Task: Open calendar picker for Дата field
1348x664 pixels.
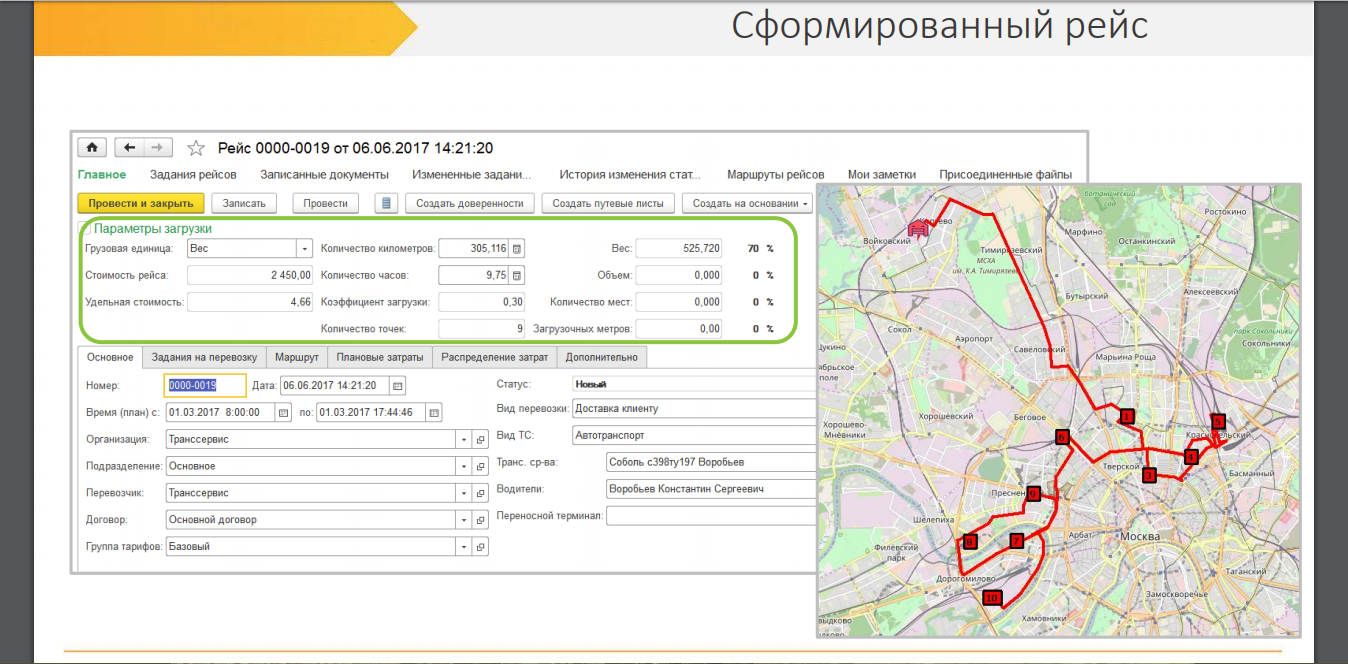Action: pos(398,385)
